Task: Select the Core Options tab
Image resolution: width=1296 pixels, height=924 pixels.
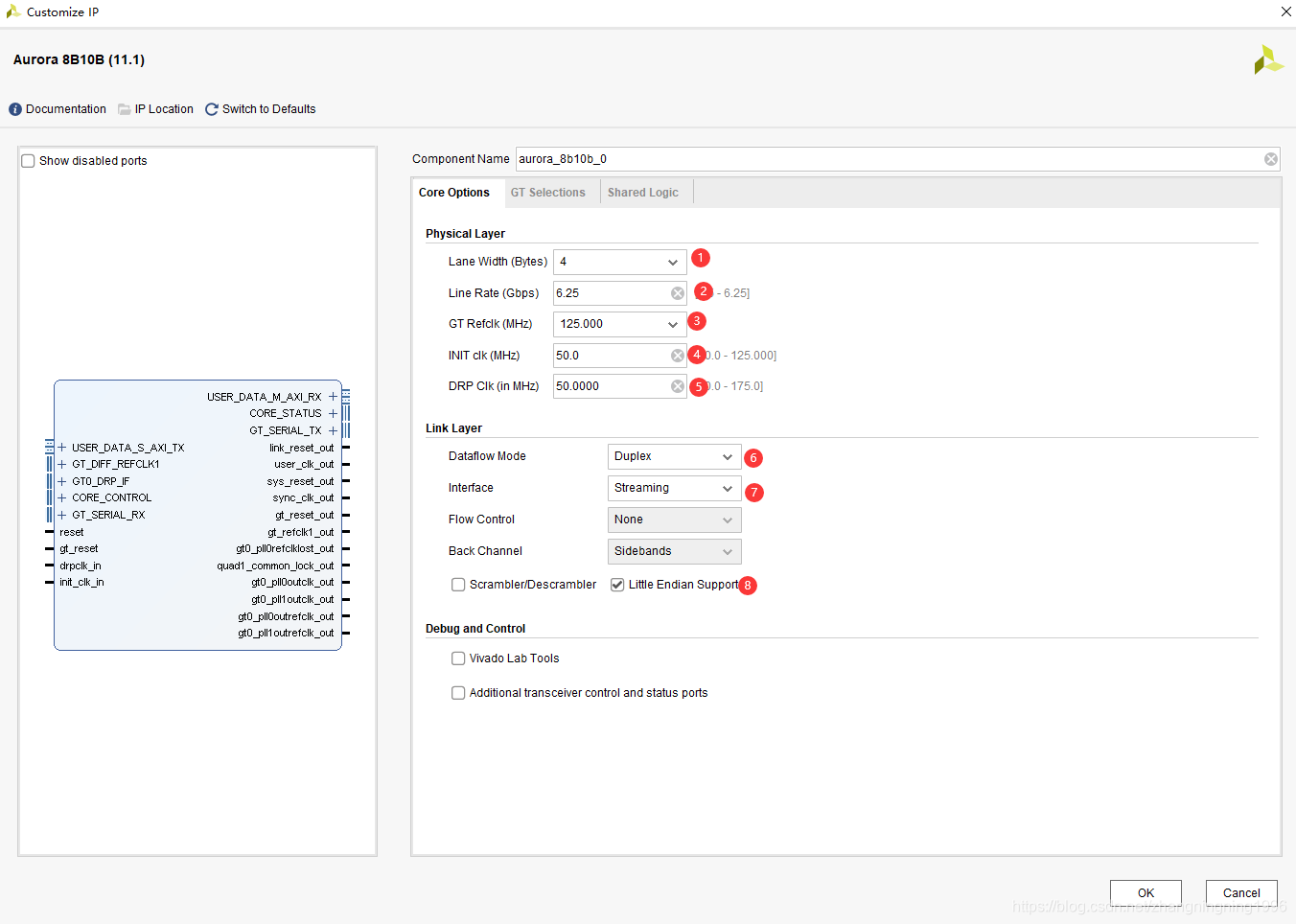Action: click(x=454, y=193)
